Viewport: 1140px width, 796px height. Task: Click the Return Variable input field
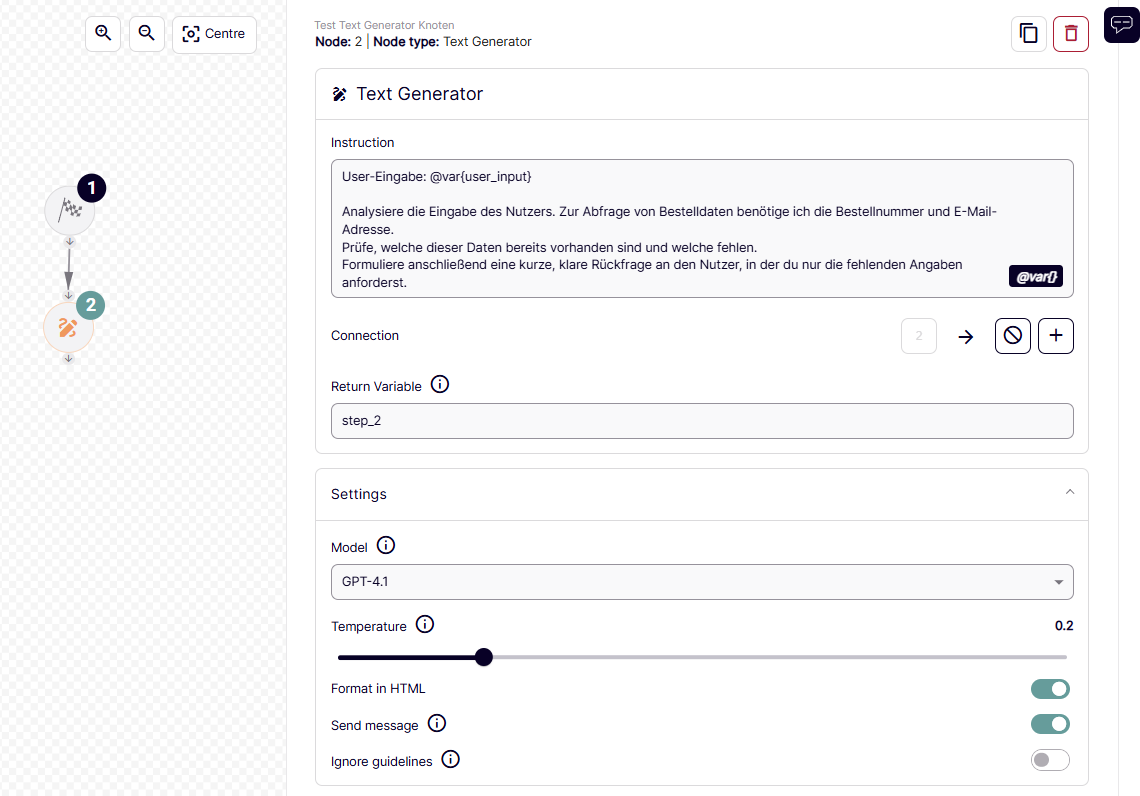click(702, 421)
